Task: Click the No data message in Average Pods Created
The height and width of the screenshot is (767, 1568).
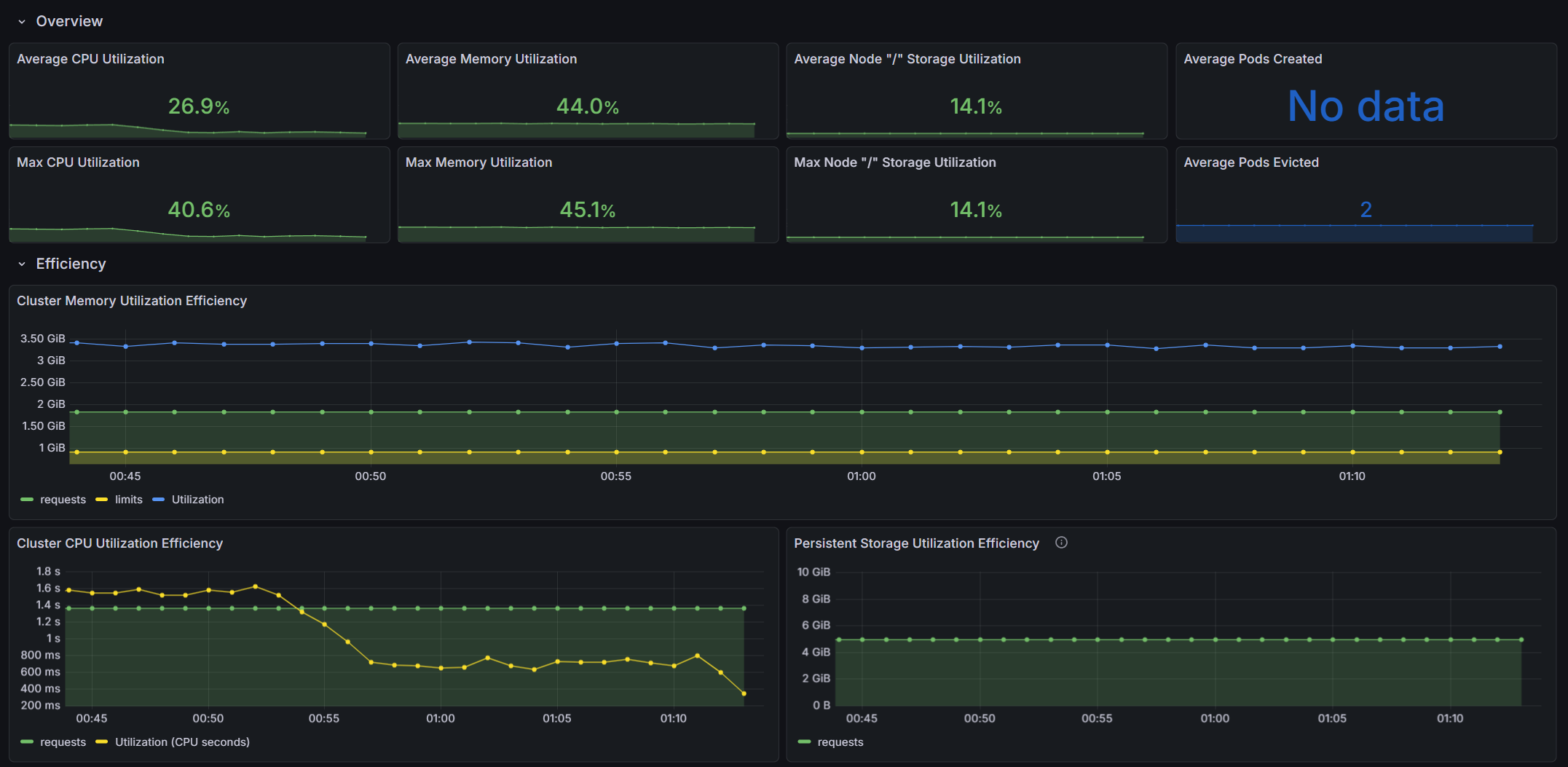Action: click(1366, 106)
